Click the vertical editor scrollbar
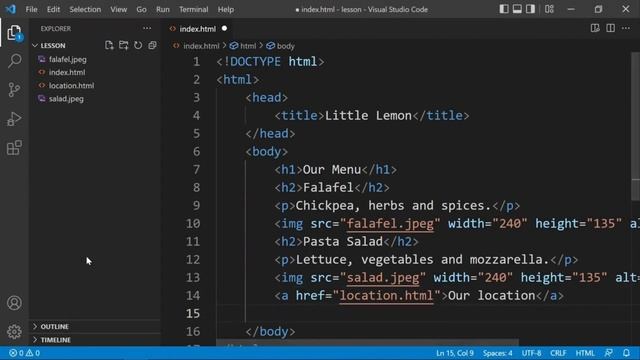Viewport: 640px width, 360px height. (x=636, y=127)
